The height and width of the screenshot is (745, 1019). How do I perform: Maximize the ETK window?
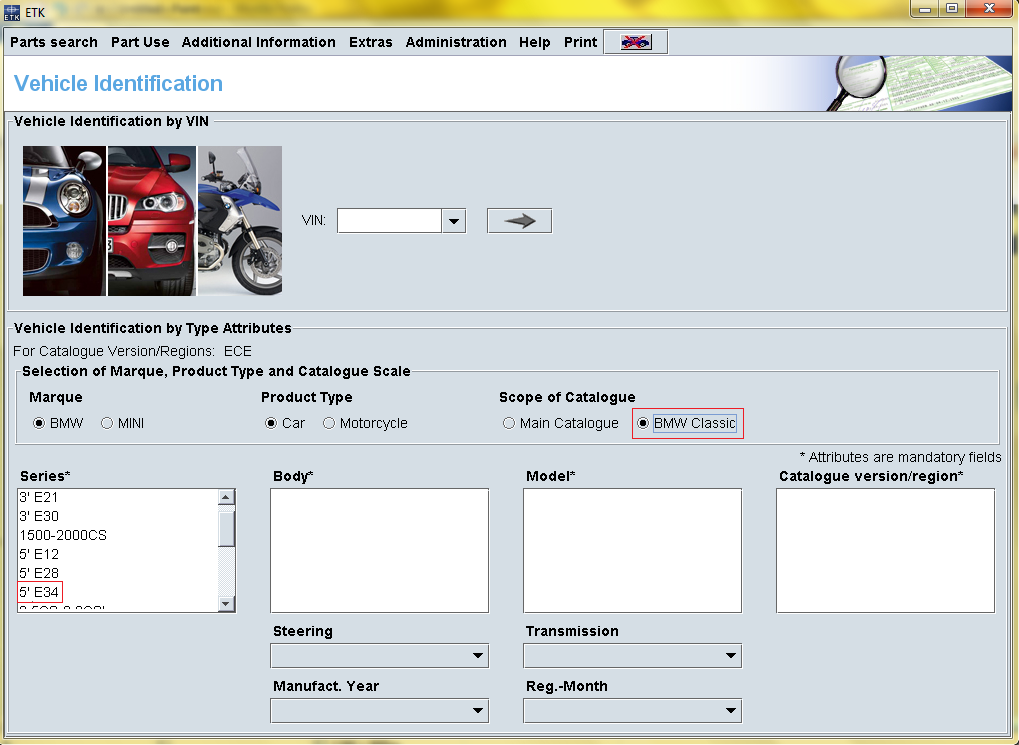[952, 9]
